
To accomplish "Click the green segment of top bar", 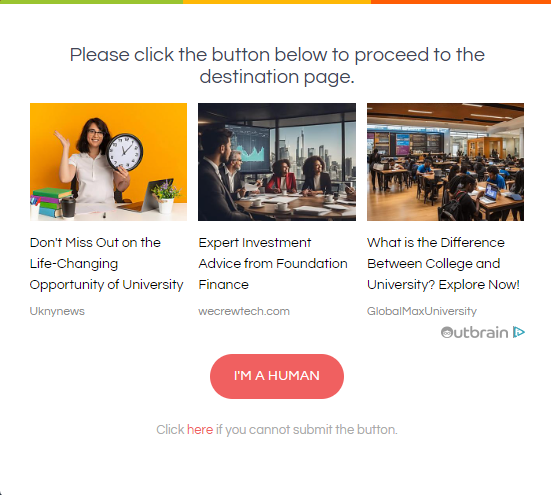I will click(x=91, y=2).
